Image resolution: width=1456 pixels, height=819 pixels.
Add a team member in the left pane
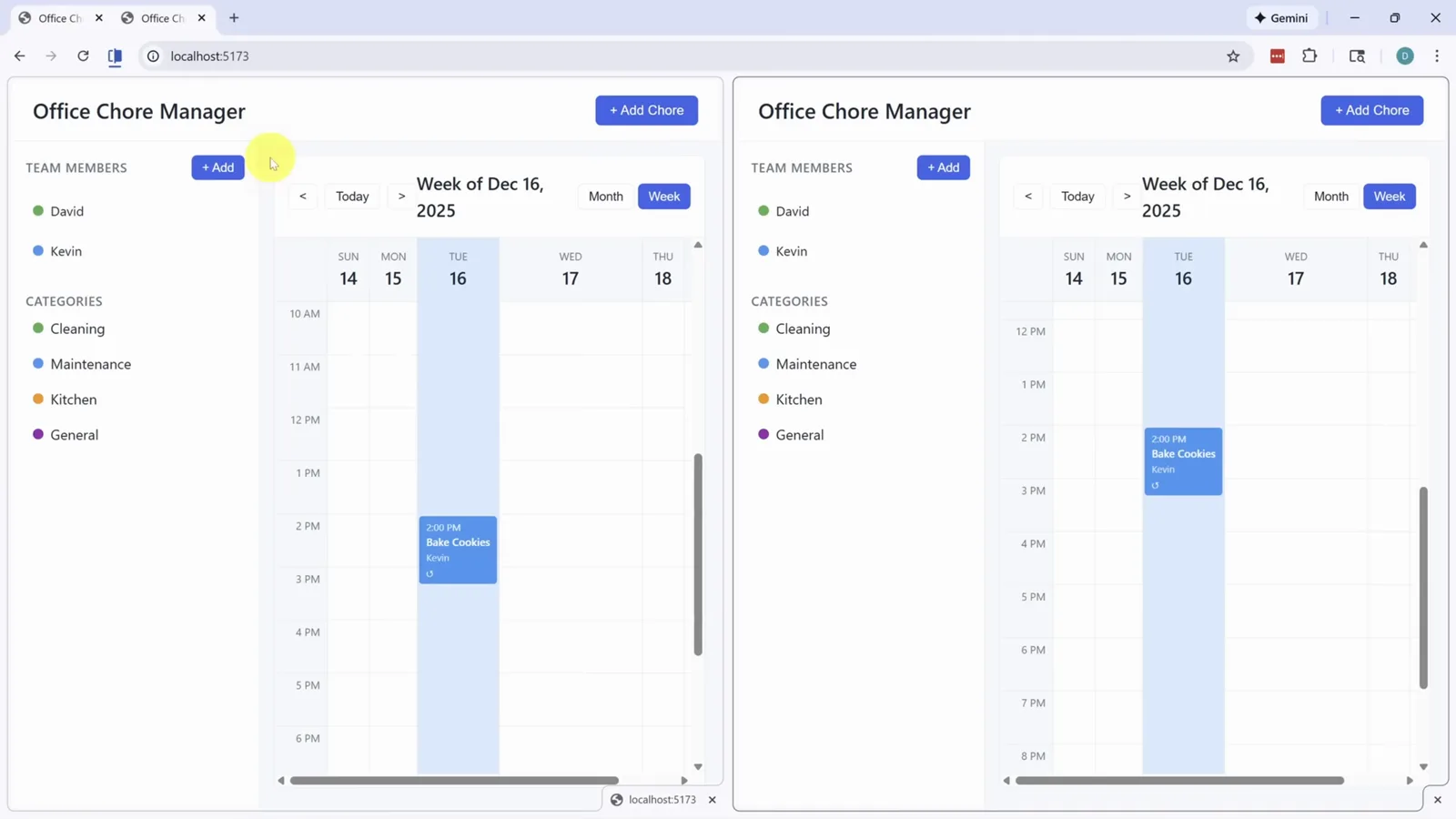coord(217,167)
